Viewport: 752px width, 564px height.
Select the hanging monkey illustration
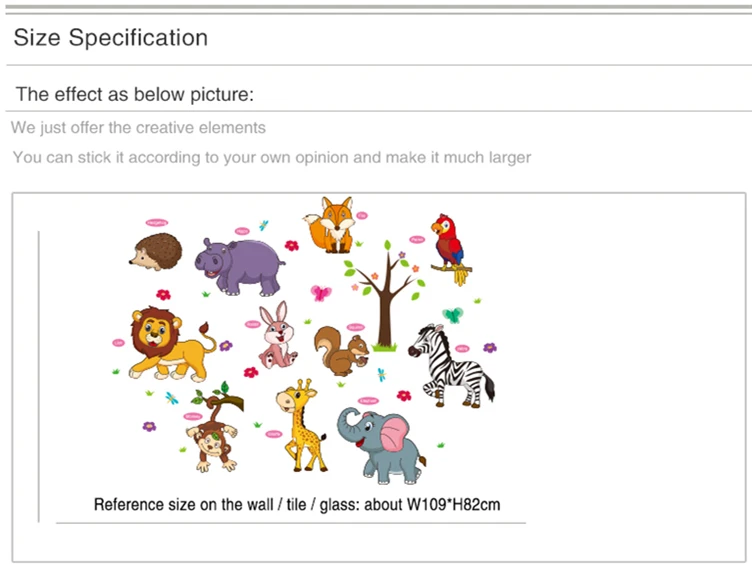215,427
